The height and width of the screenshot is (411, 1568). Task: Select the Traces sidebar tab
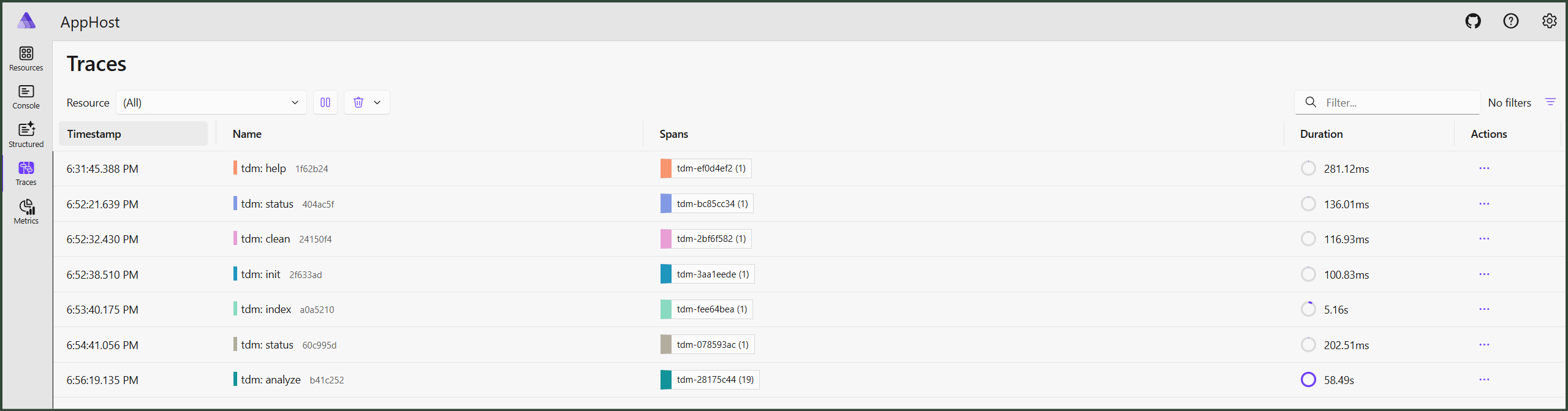[26, 174]
